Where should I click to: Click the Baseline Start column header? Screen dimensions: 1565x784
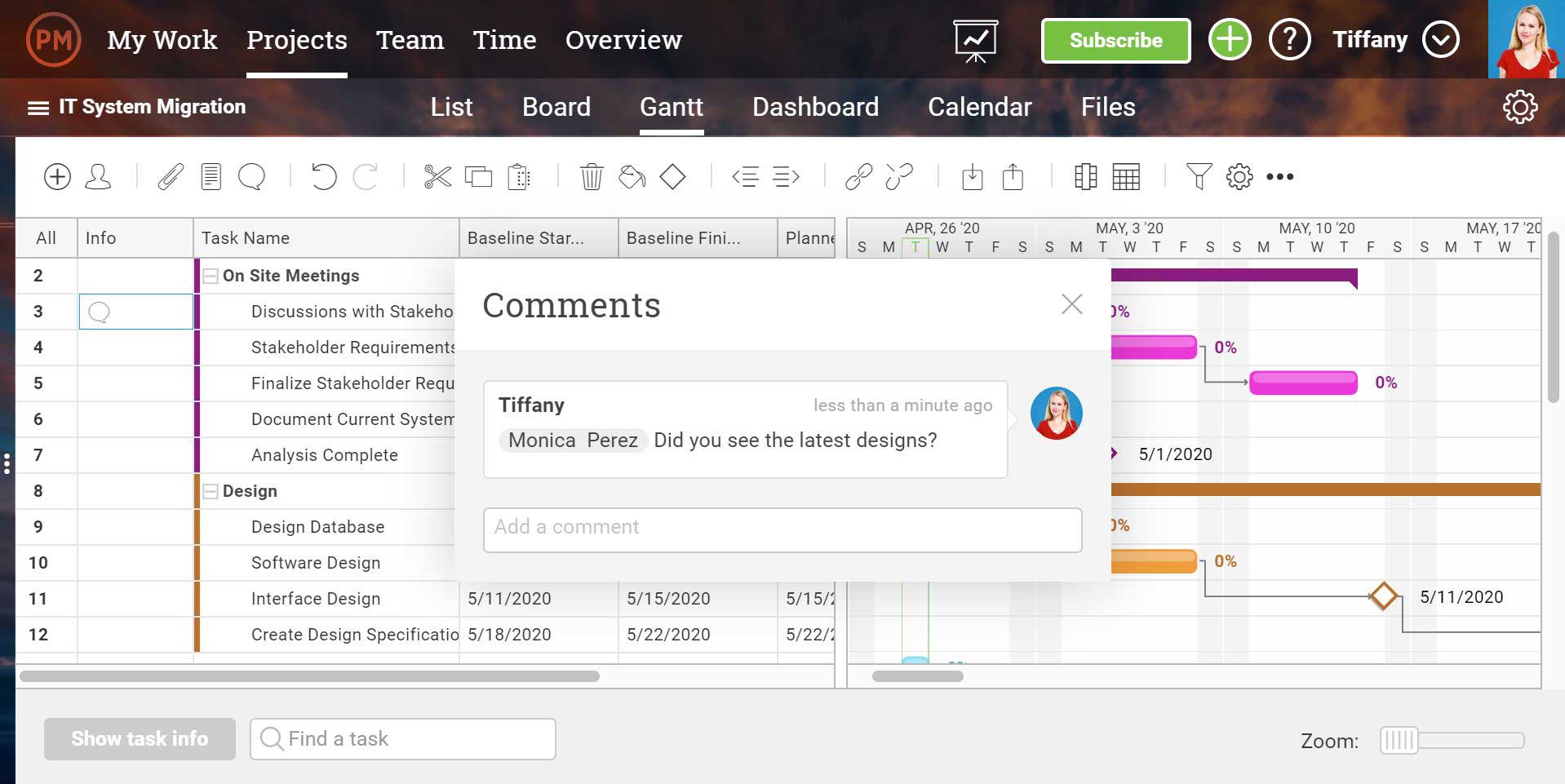click(x=538, y=238)
